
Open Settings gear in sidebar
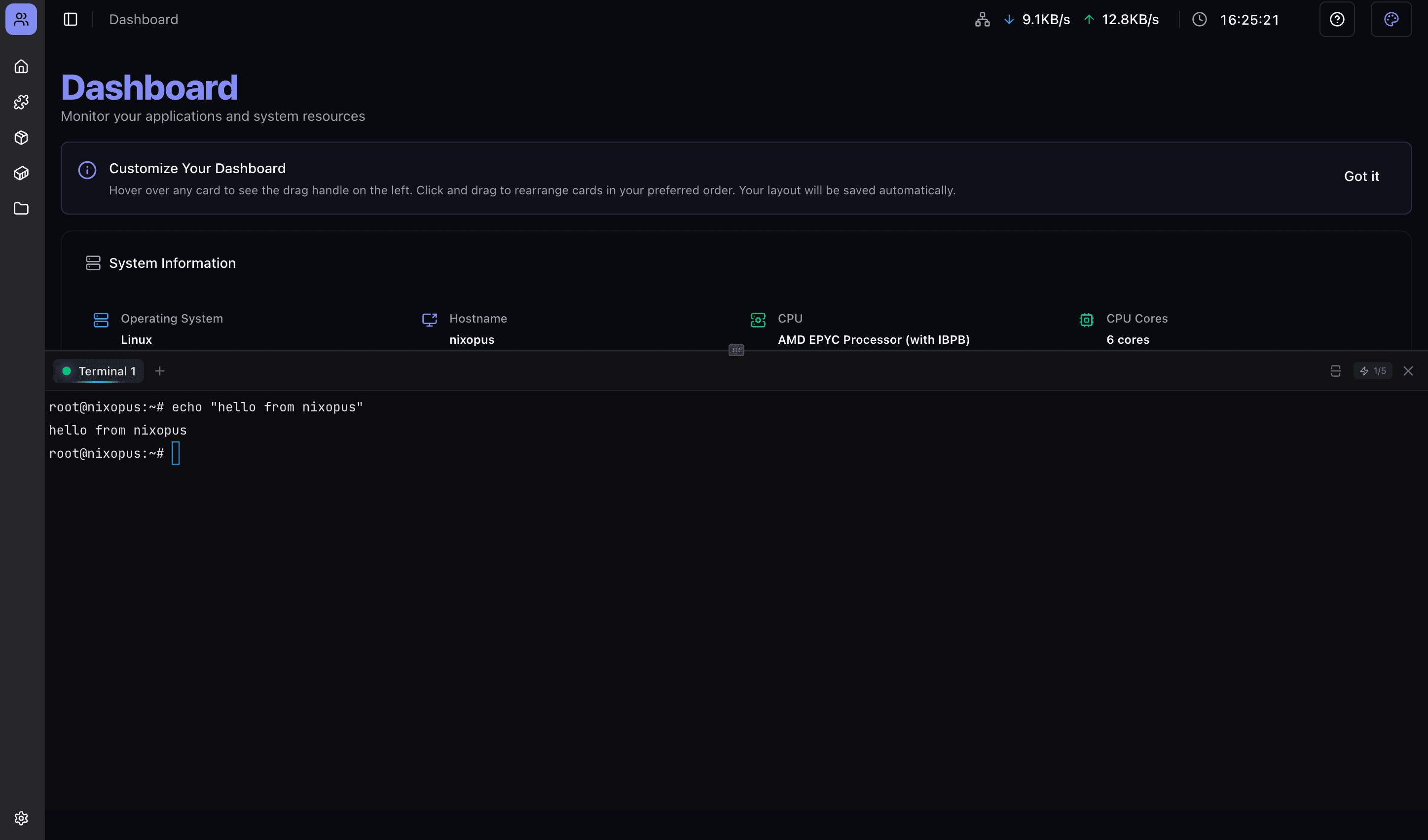click(21, 818)
